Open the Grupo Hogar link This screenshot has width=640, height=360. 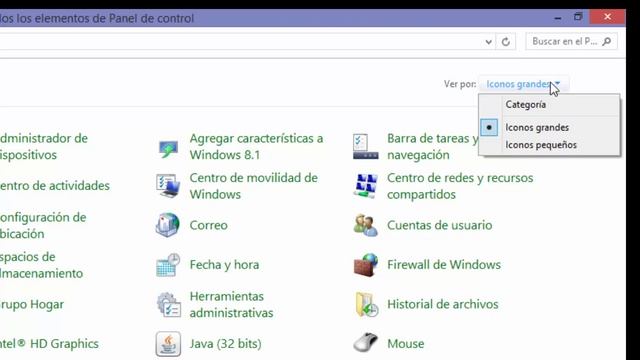(32, 304)
